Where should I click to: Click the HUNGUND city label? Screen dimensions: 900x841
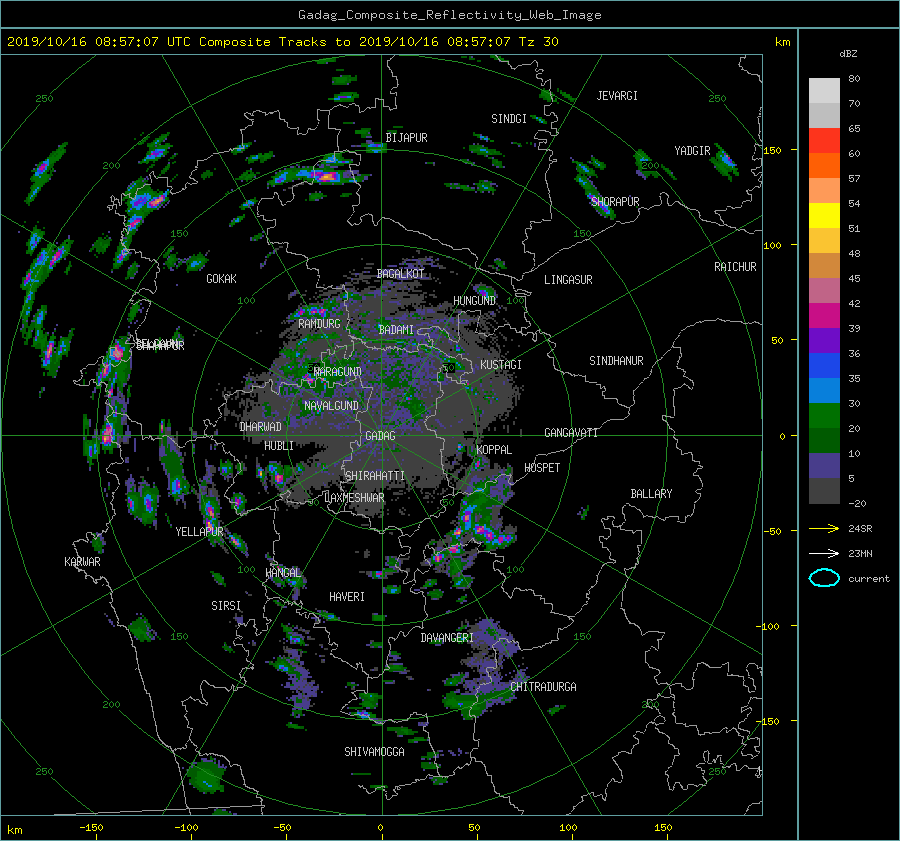coord(474,301)
